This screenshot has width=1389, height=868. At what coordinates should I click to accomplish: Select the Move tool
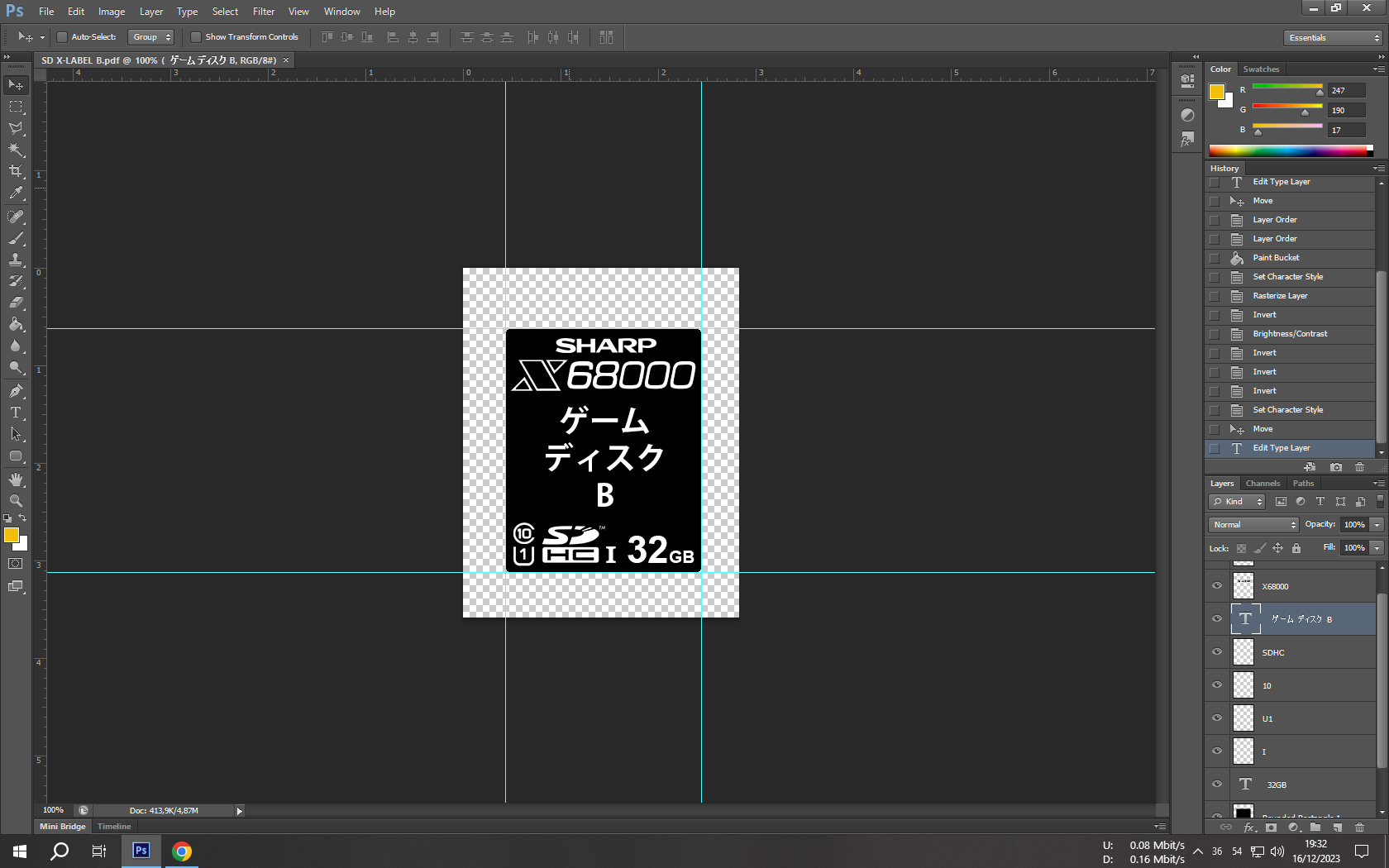[16, 84]
